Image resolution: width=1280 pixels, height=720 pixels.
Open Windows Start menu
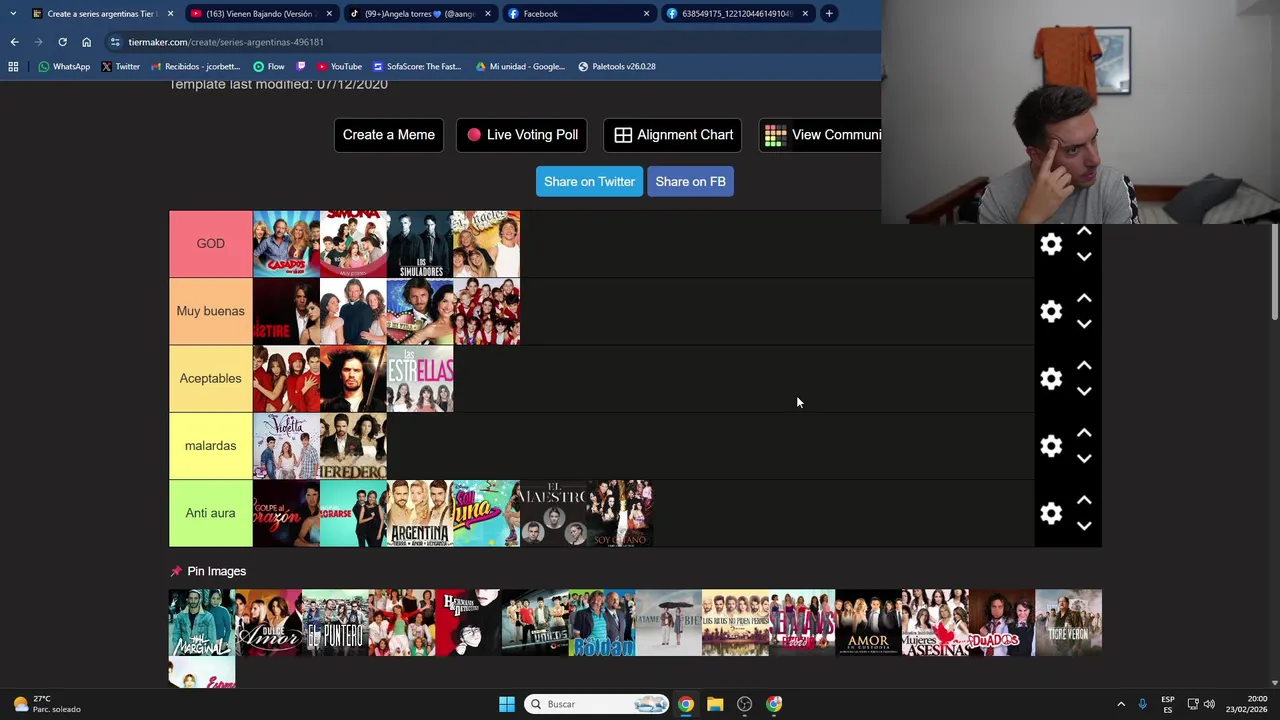point(507,704)
